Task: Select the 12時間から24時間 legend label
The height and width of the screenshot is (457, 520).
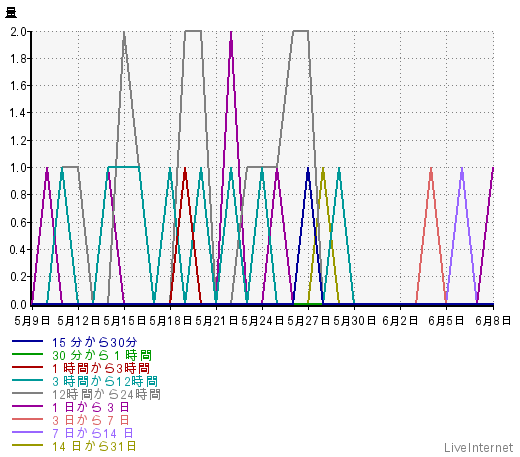Action: (106, 394)
